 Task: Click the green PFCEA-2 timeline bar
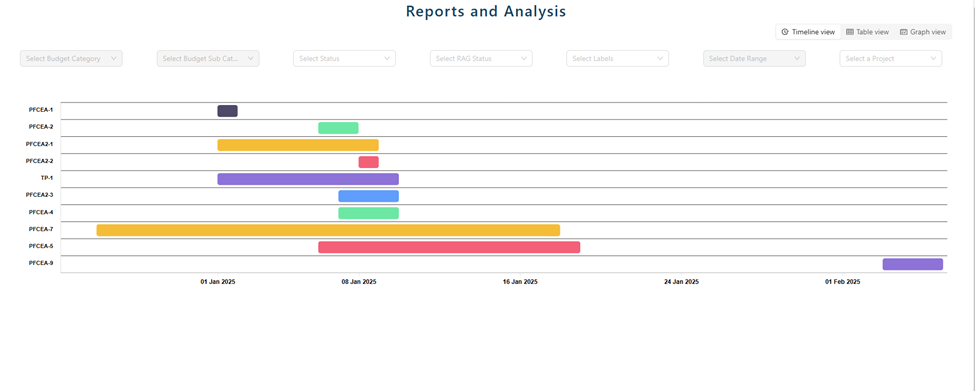point(338,128)
